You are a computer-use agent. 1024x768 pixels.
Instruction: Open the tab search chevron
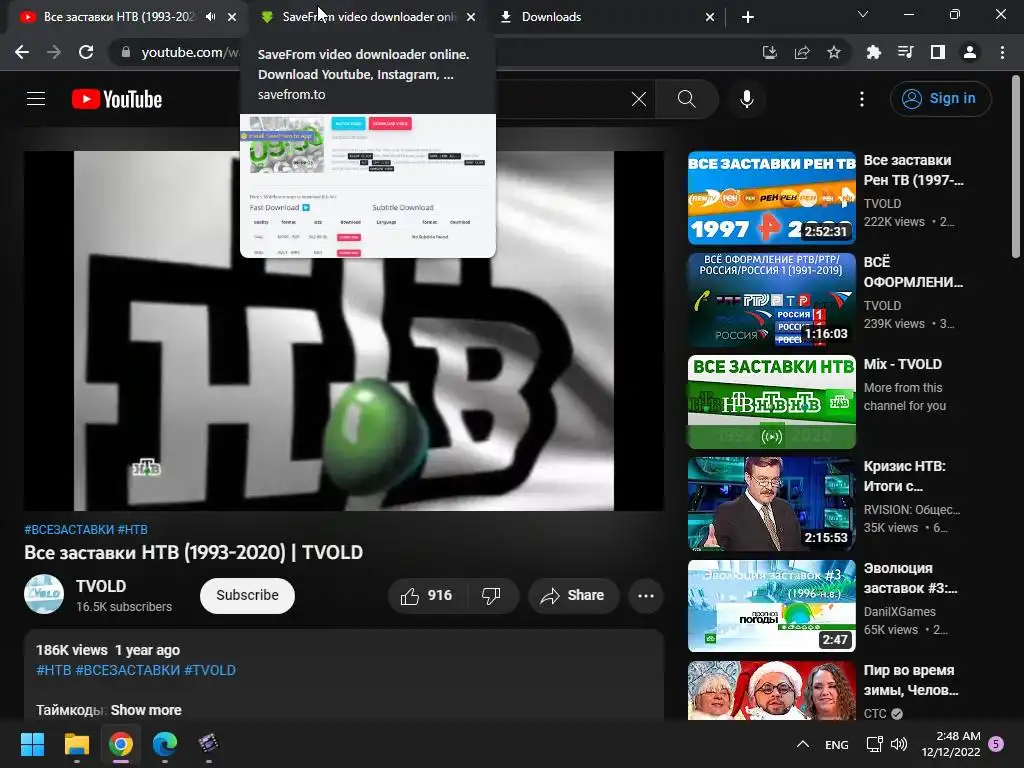[863, 14]
